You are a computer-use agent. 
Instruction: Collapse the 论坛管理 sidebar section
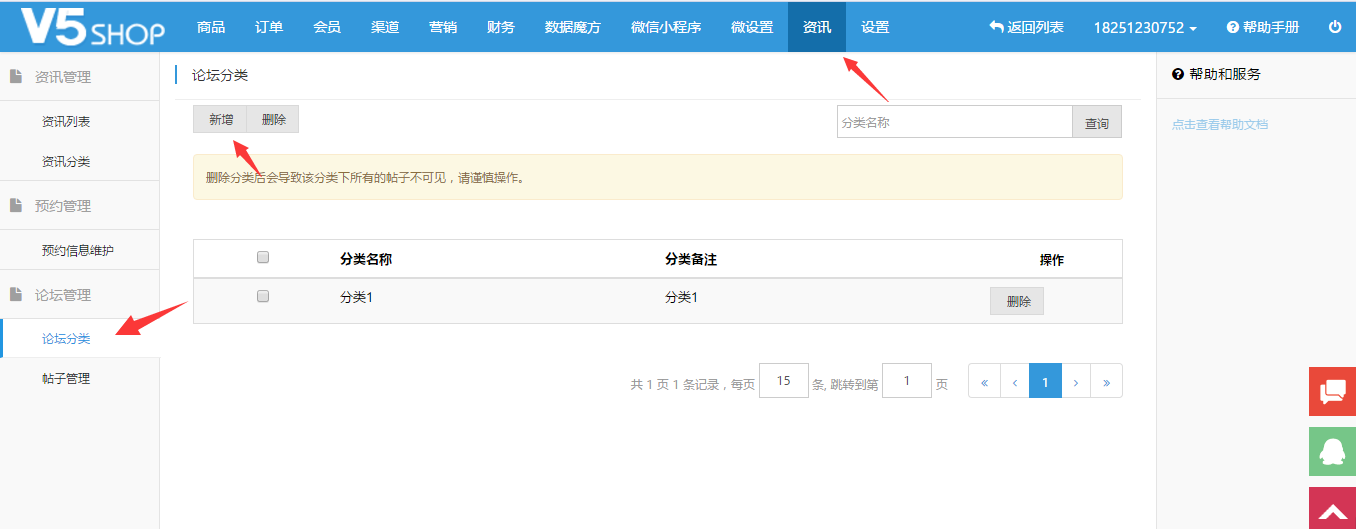tap(62, 295)
